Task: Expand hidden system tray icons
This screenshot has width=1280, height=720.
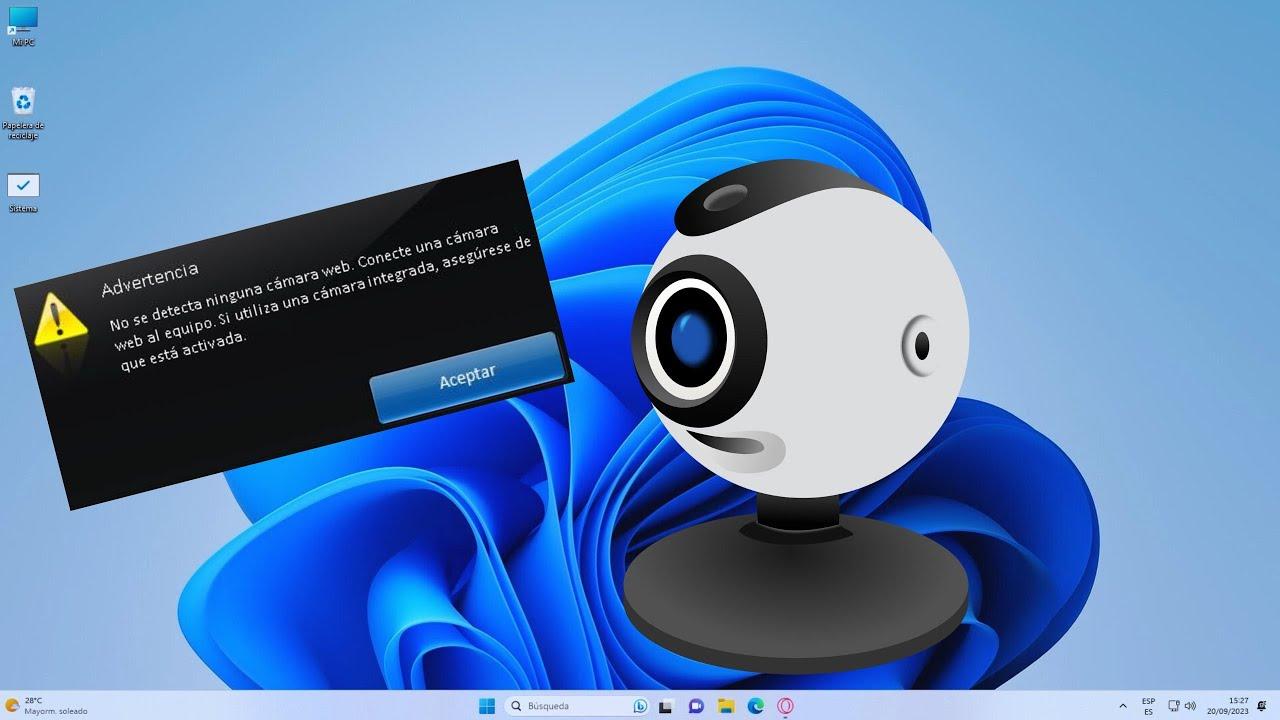Action: click(1123, 706)
